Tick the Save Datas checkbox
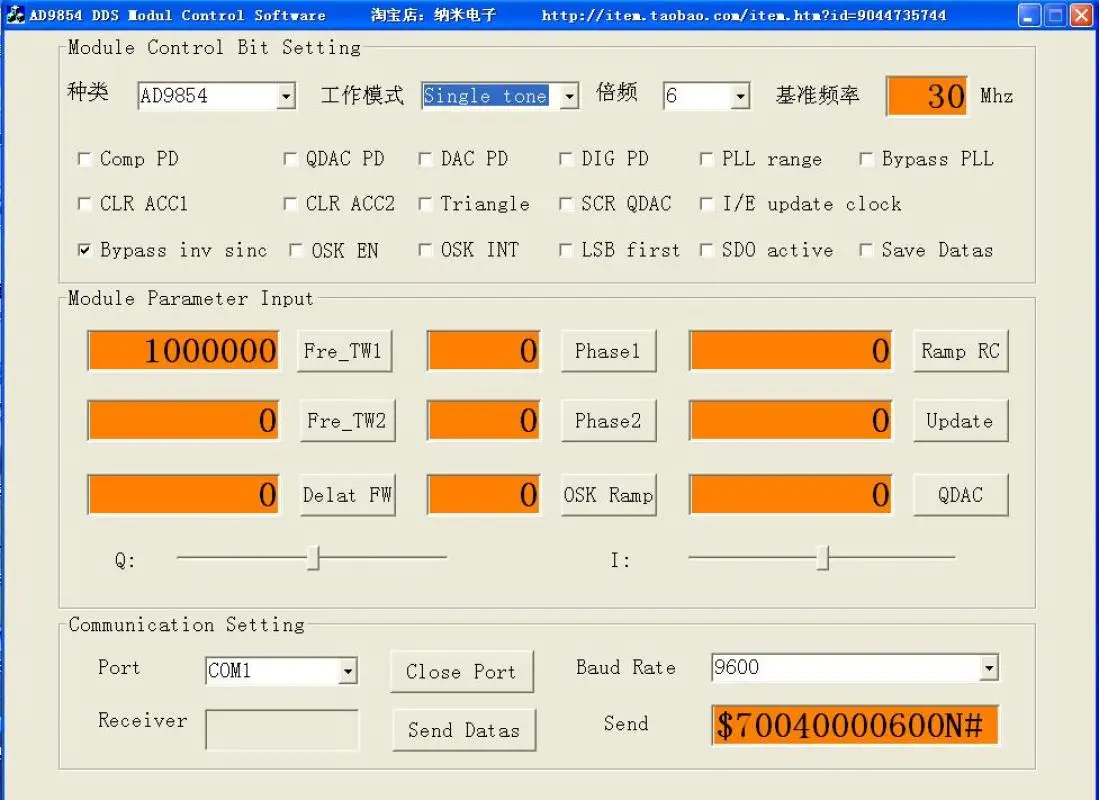This screenshot has width=1099, height=800. click(866, 250)
